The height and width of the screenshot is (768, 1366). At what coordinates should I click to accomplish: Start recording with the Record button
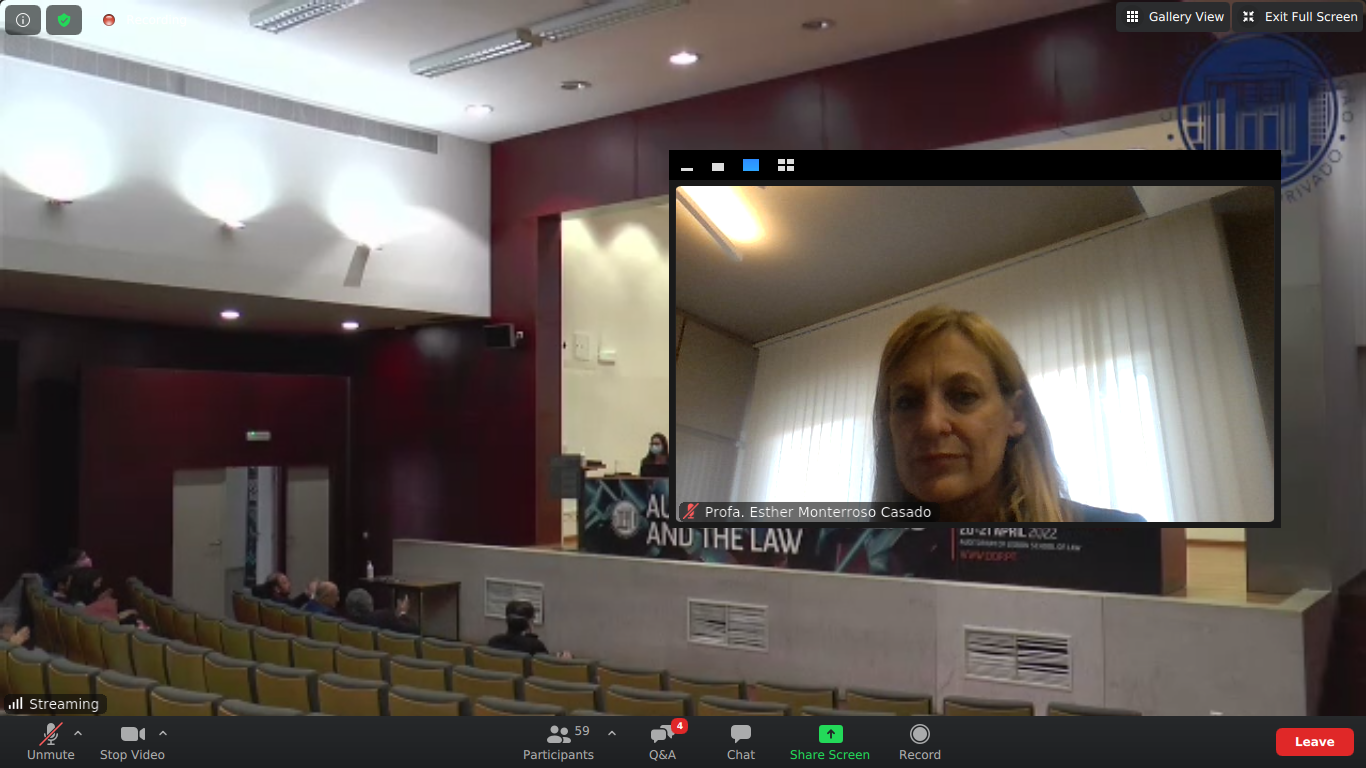(919, 742)
